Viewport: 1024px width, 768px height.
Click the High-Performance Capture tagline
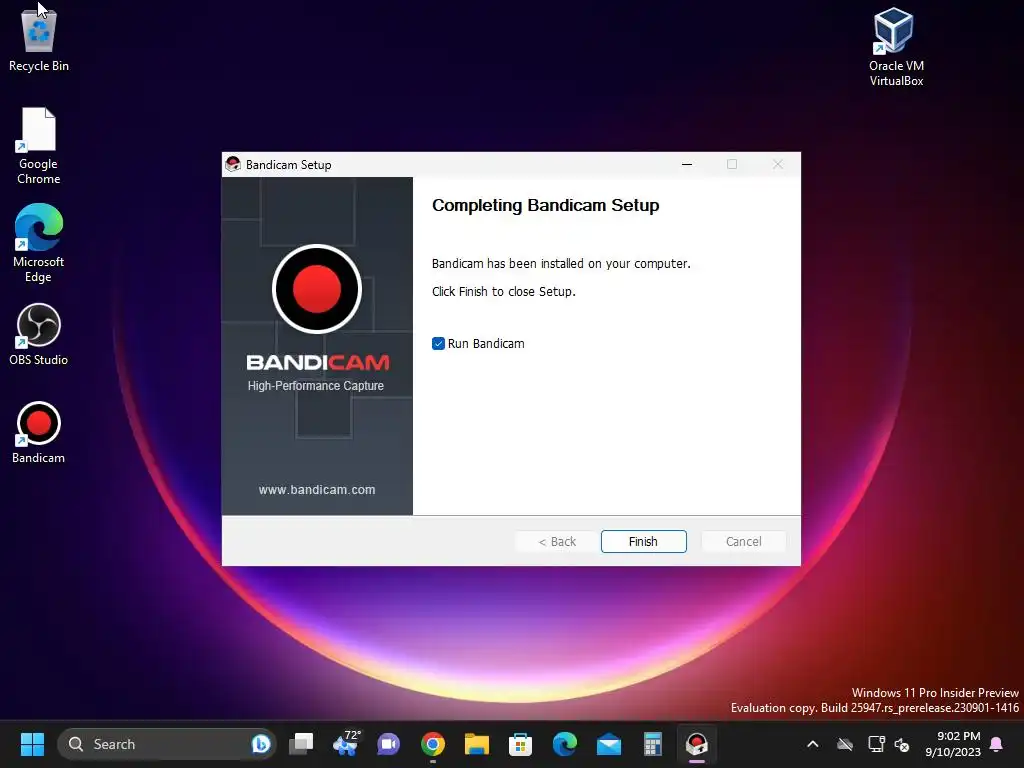tap(315, 386)
